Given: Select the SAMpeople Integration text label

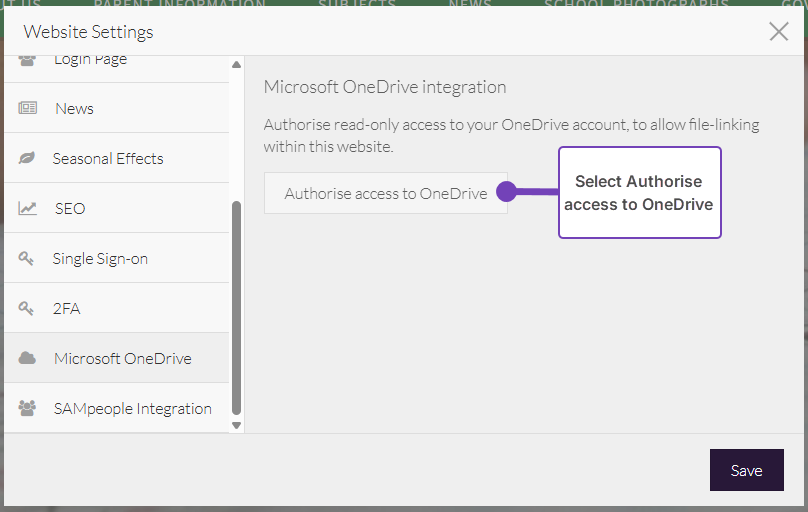Looking at the screenshot, I should coord(132,408).
